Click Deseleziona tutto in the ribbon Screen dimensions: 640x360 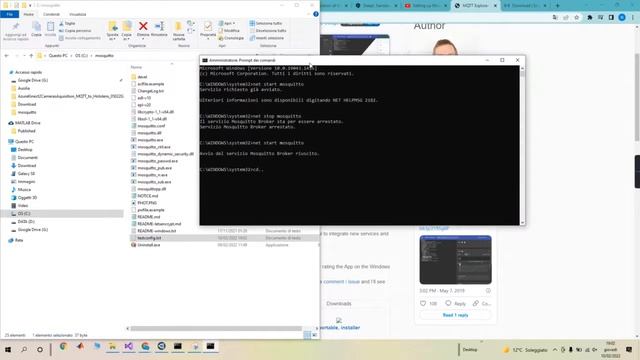[x=268, y=31]
